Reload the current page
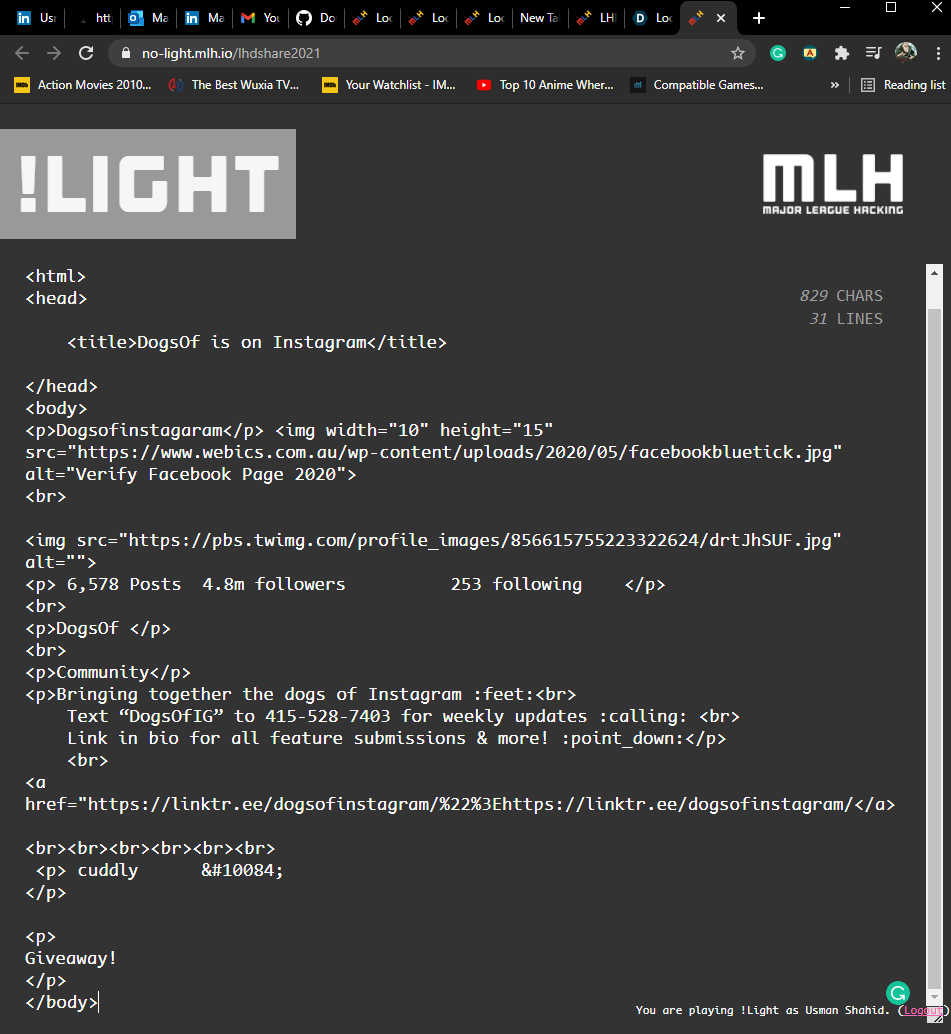The width and height of the screenshot is (951, 1034). point(86,53)
